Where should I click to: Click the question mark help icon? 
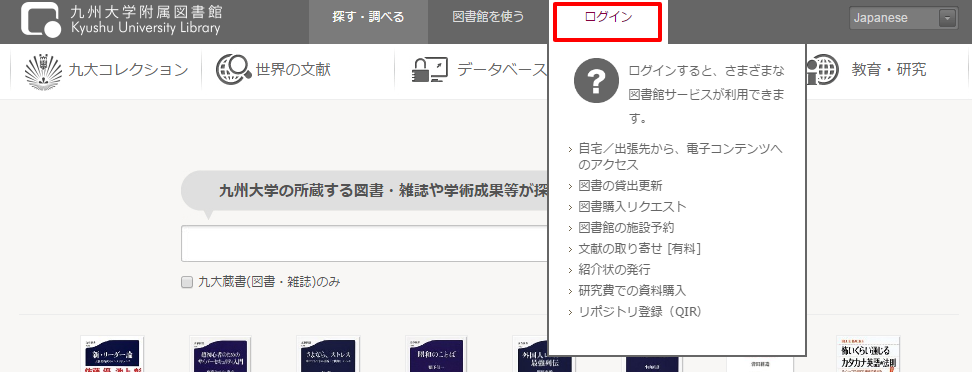(x=596, y=81)
